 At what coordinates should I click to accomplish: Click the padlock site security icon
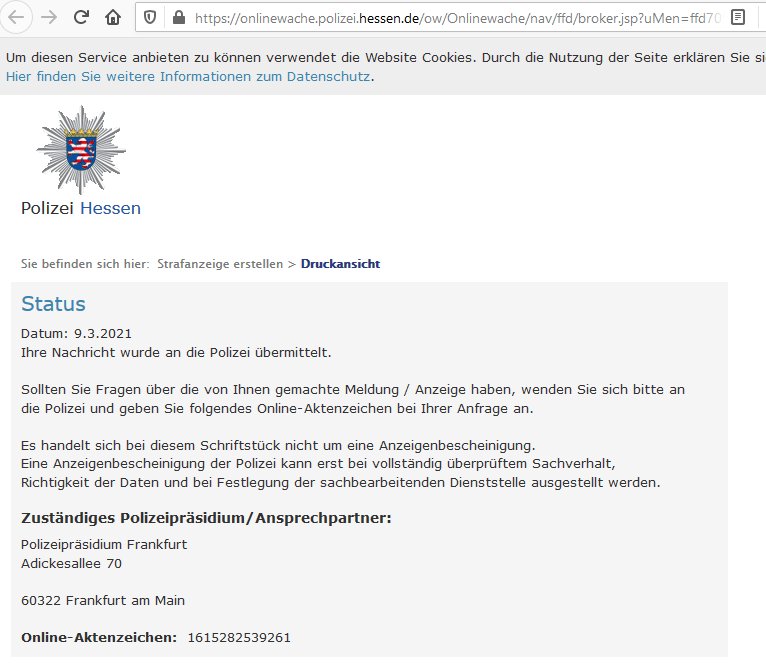pos(179,17)
